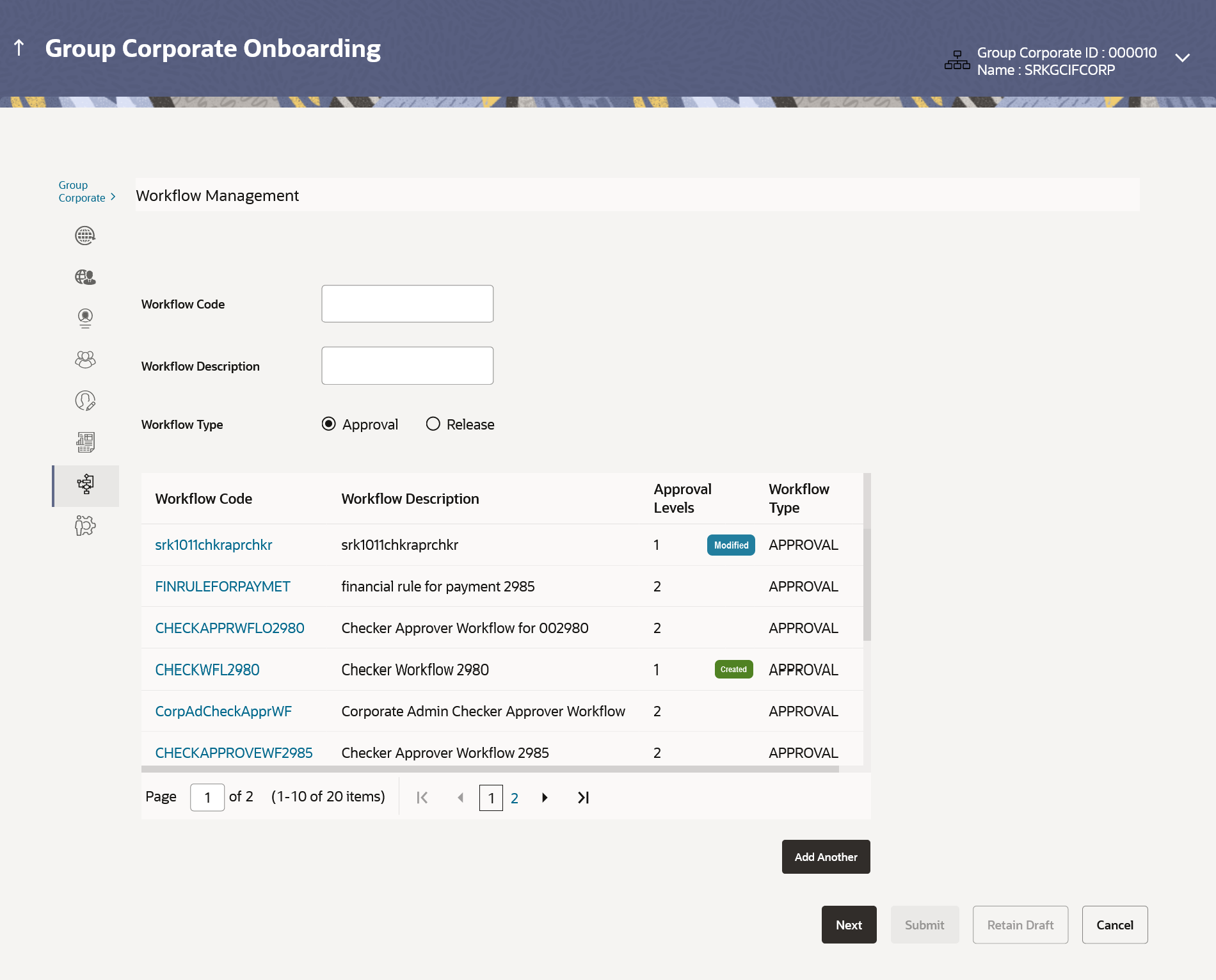The height and width of the screenshot is (980, 1216).
Task: Go to first page pagination icon
Action: [x=422, y=798]
